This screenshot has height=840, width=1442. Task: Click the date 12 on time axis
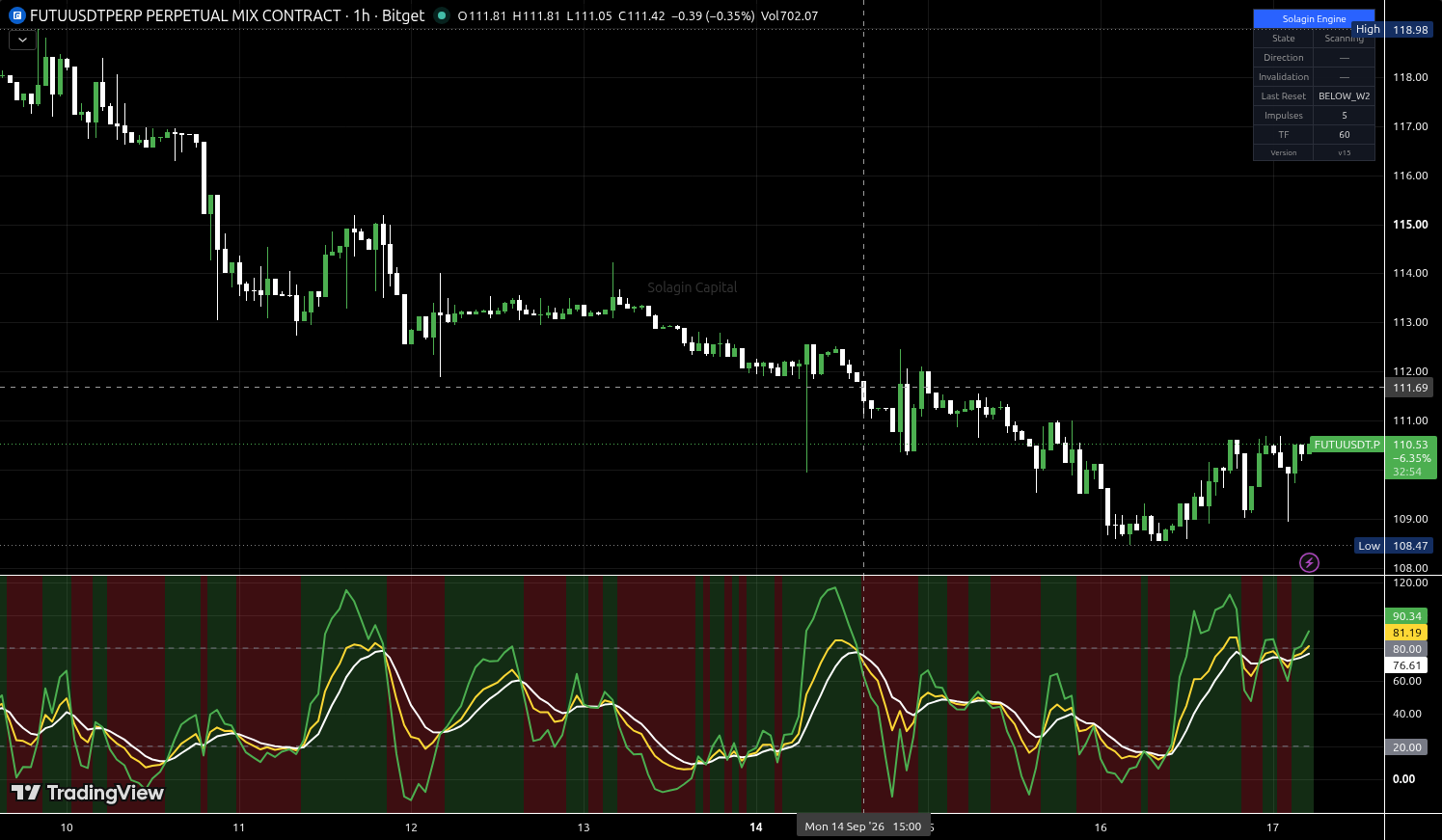(x=411, y=827)
